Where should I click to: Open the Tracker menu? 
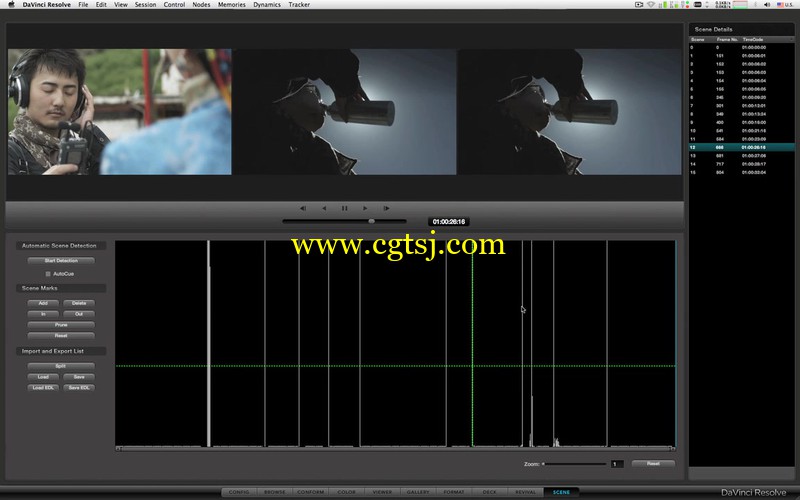pos(299,5)
